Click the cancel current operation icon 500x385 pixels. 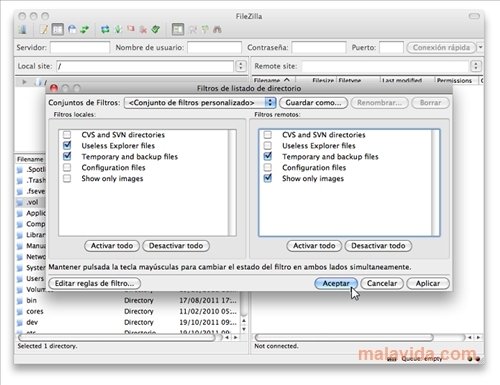131,29
